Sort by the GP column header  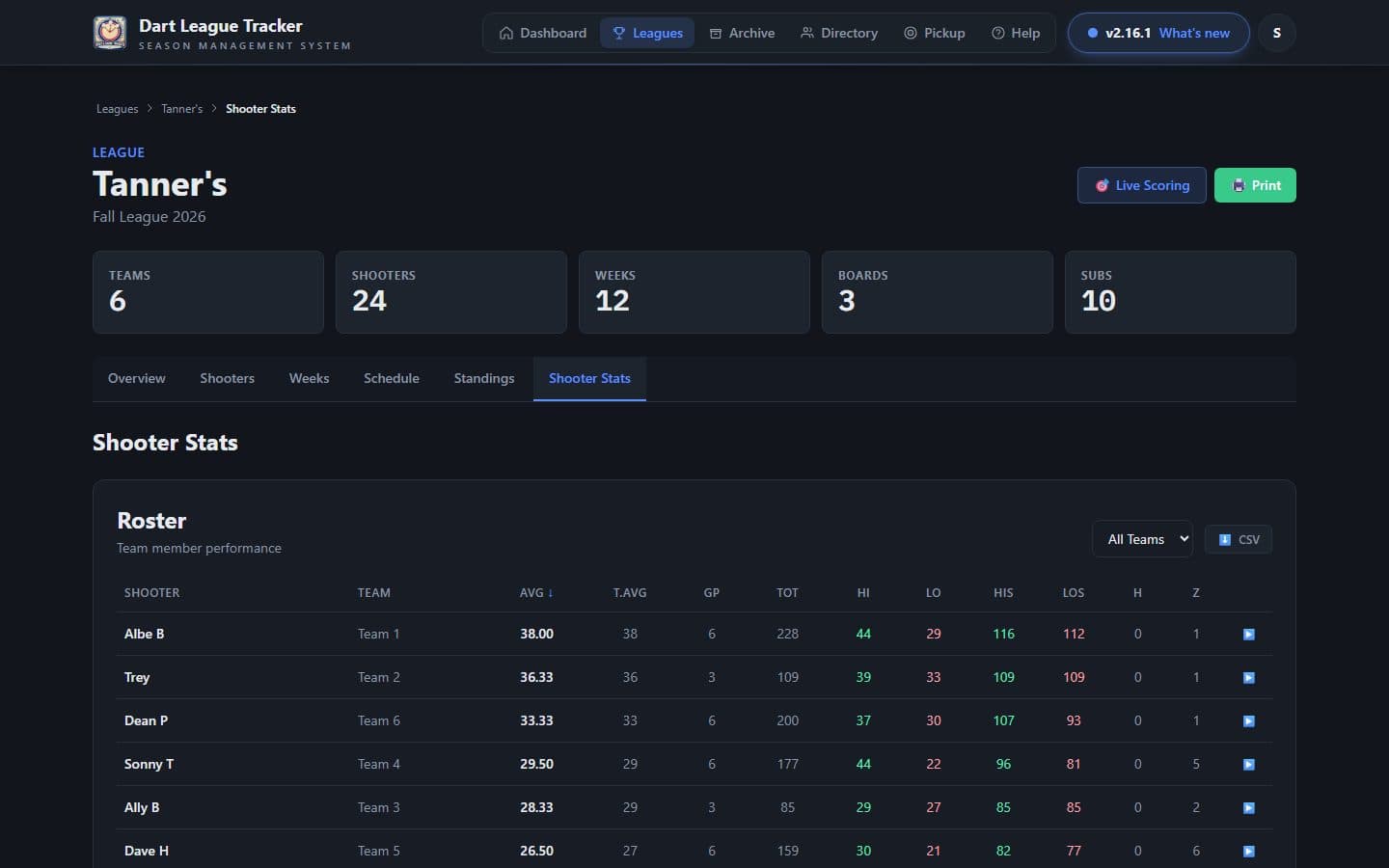[x=712, y=593]
